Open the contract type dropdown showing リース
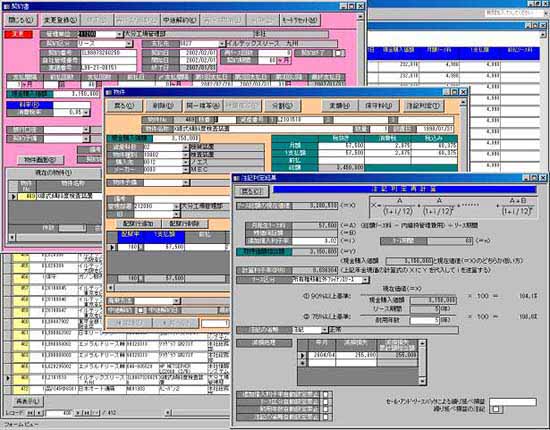Viewport: 550px width, 430px height. click(x=129, y=44)
